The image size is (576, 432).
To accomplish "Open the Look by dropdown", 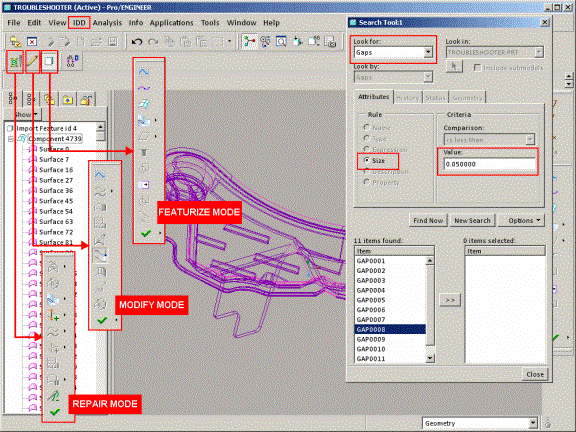I will [428, 78].
